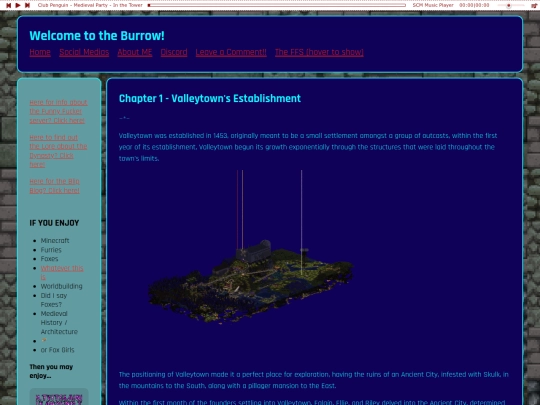
Task: Click the emoji icon in sidebar list
Action: coord(44,341)
